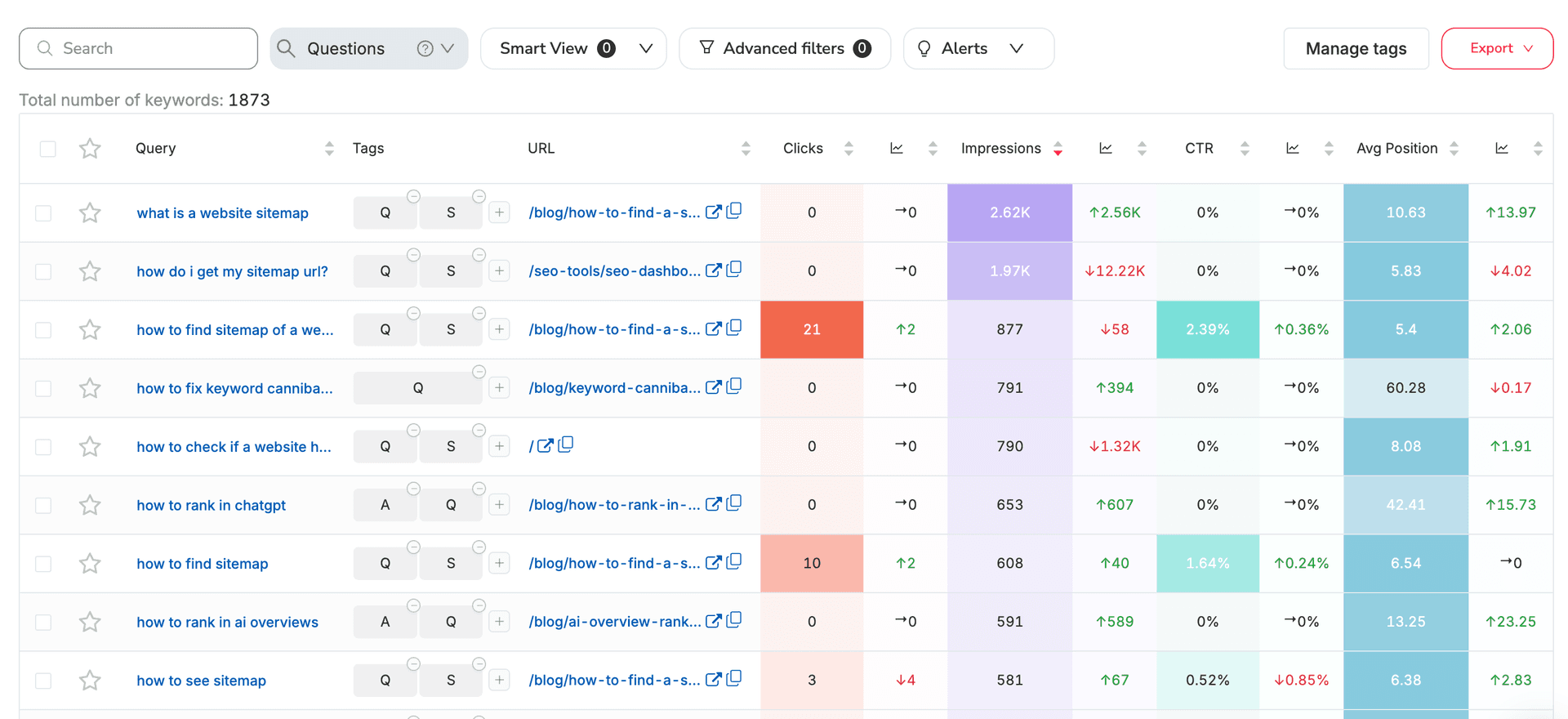Open external link for /blog/keyword-canniba... URL
The image size is (1568, 719).
click(x=713, y=387)
